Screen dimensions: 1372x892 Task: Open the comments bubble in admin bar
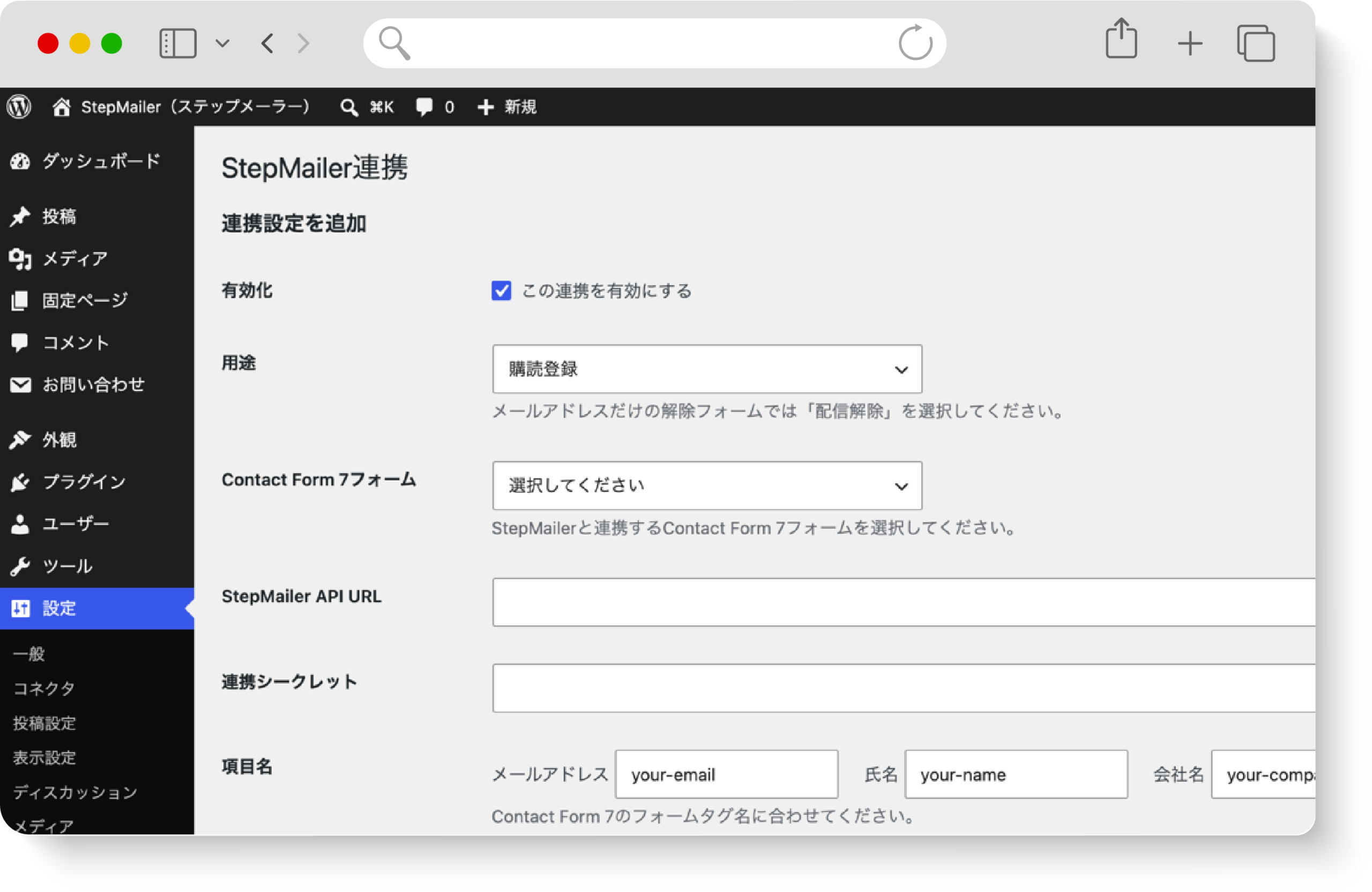click(435, 107)
